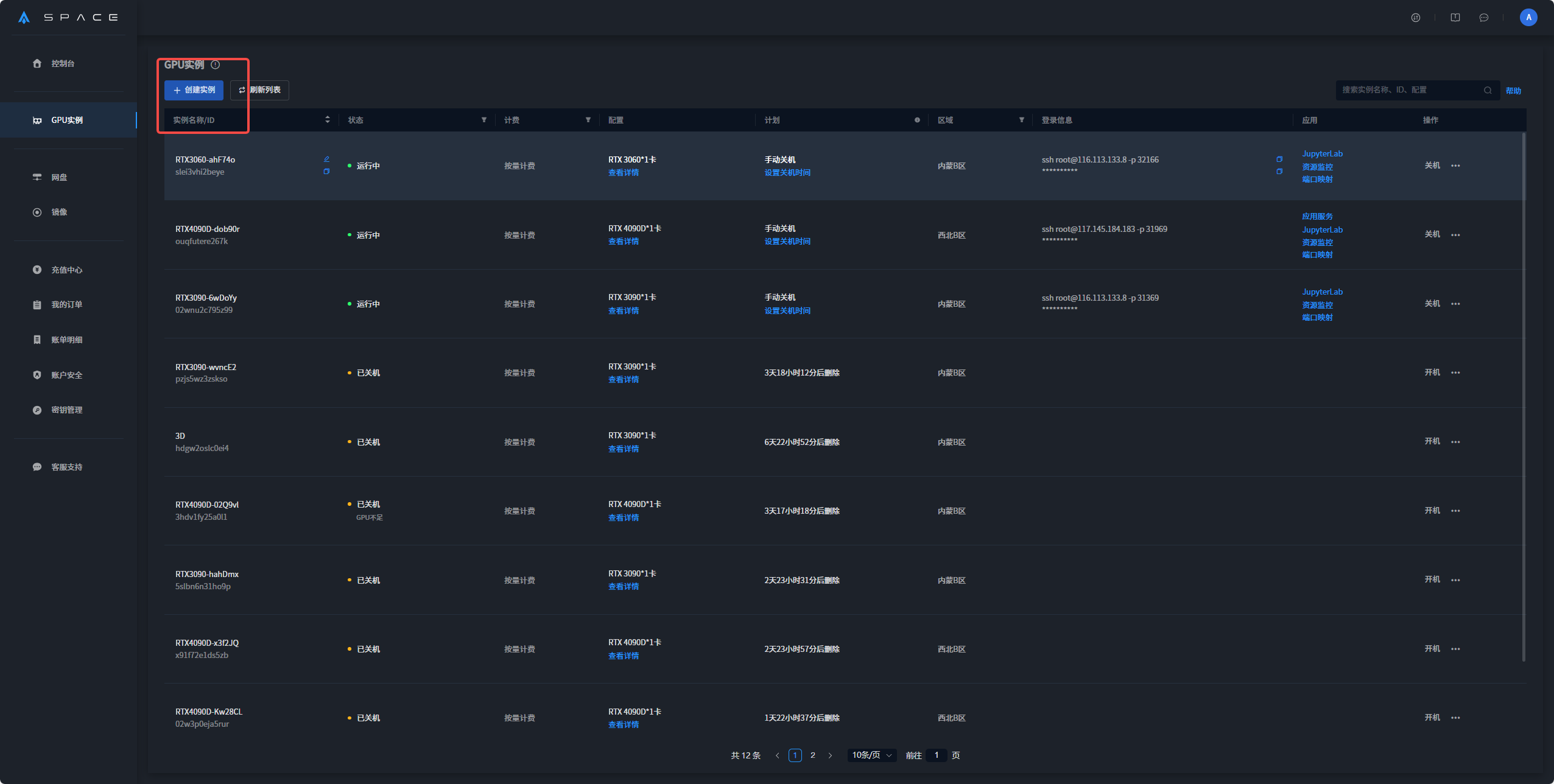Open the 区域 column filter dropdown
This screenshot has height=784, width=1554.
pyautogui.click(x=1021, y=120)
